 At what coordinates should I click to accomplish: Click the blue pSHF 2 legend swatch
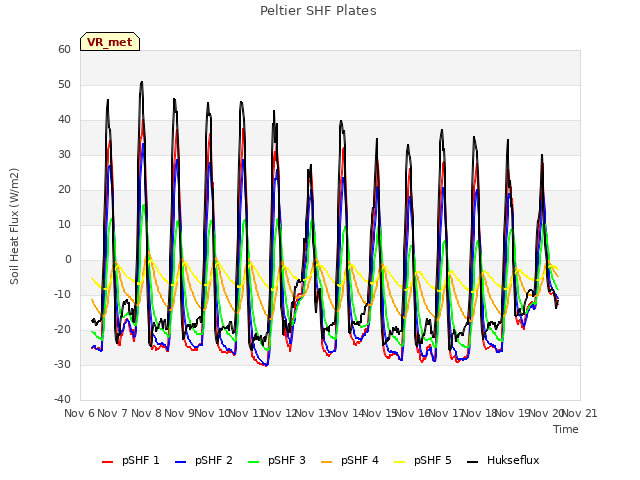point(180,462)
